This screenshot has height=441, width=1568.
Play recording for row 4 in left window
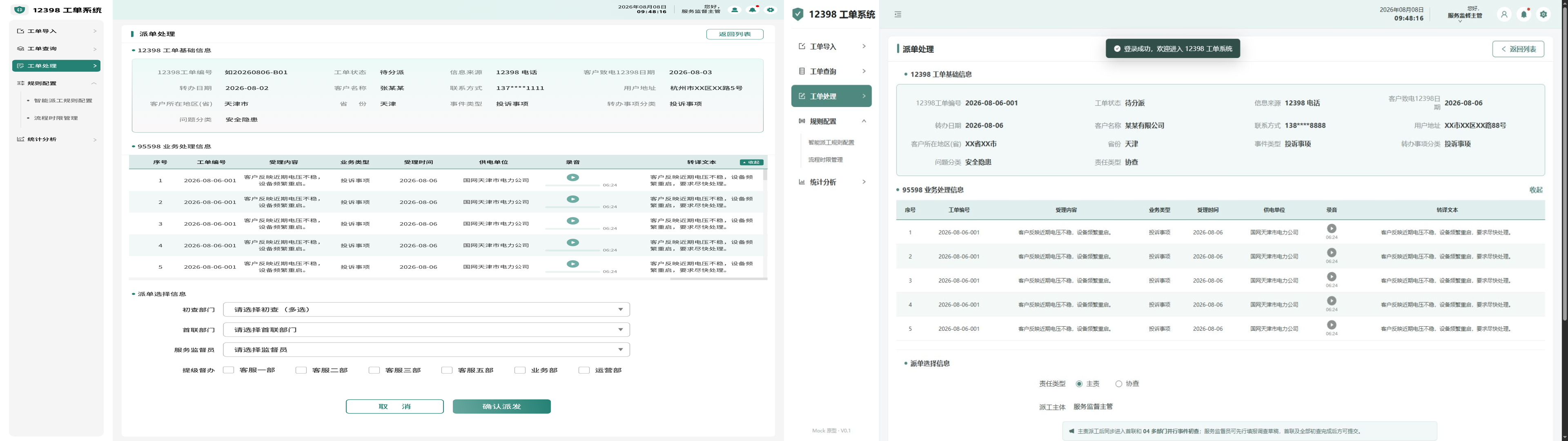coord(573,243)
